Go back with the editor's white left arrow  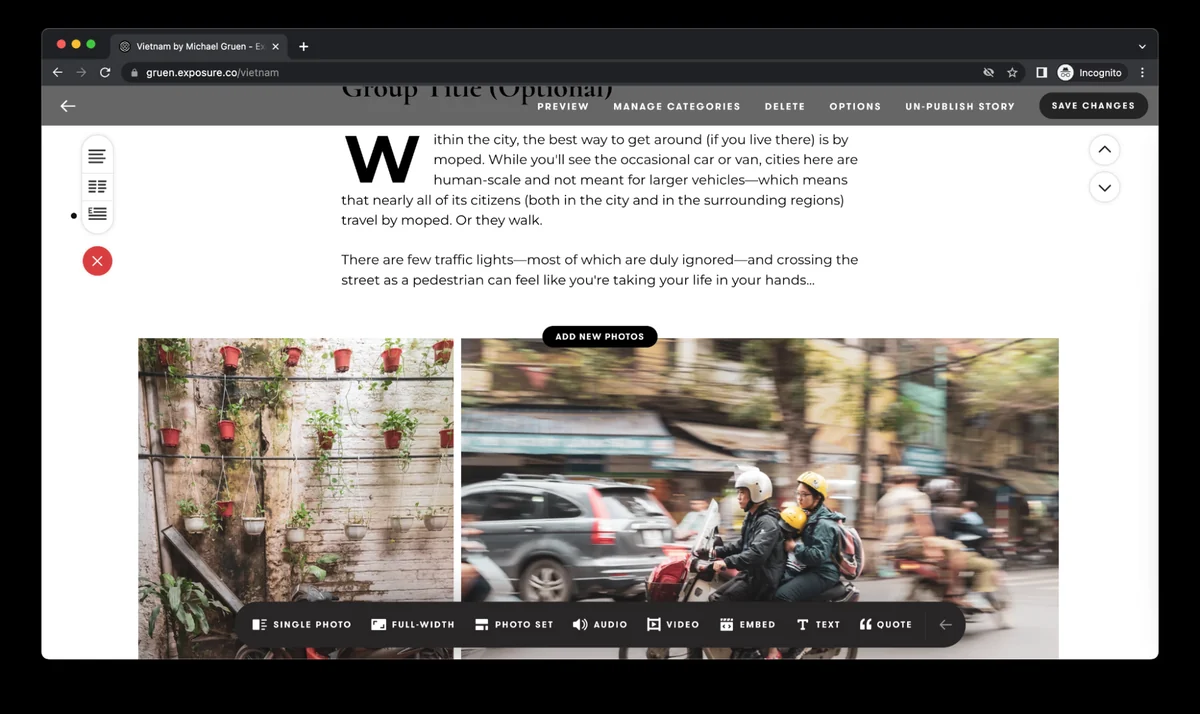[68, 106]
